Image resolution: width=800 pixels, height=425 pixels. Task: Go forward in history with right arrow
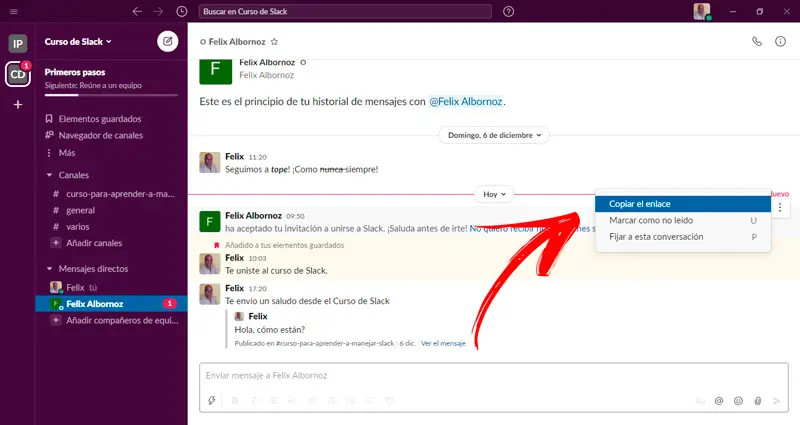[x=159, y=11]
